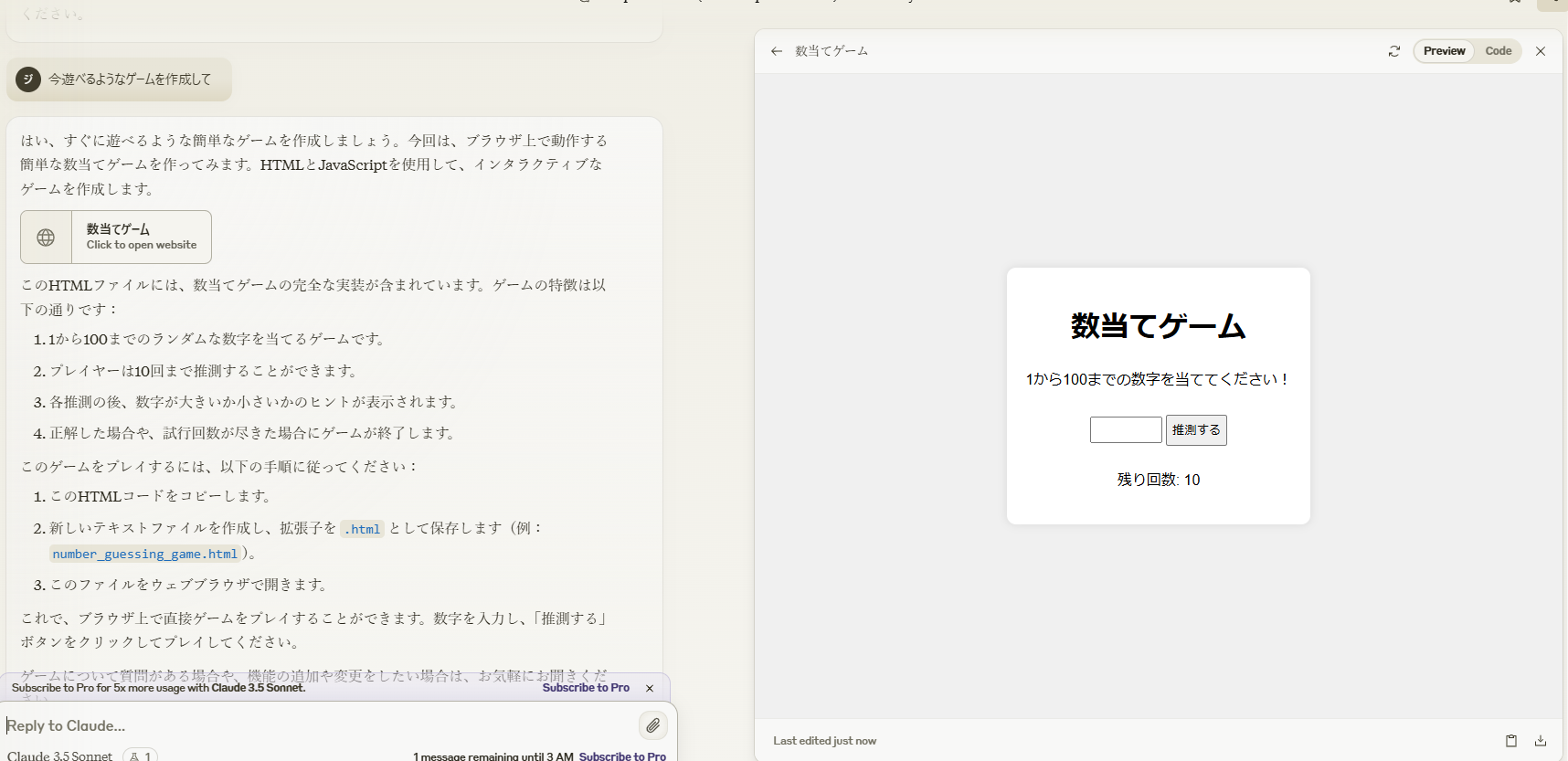The image size is (1568, 761).
Task: Attach a file with the paperclip icon
Action: pyautogui.click(x=652, y=725)
